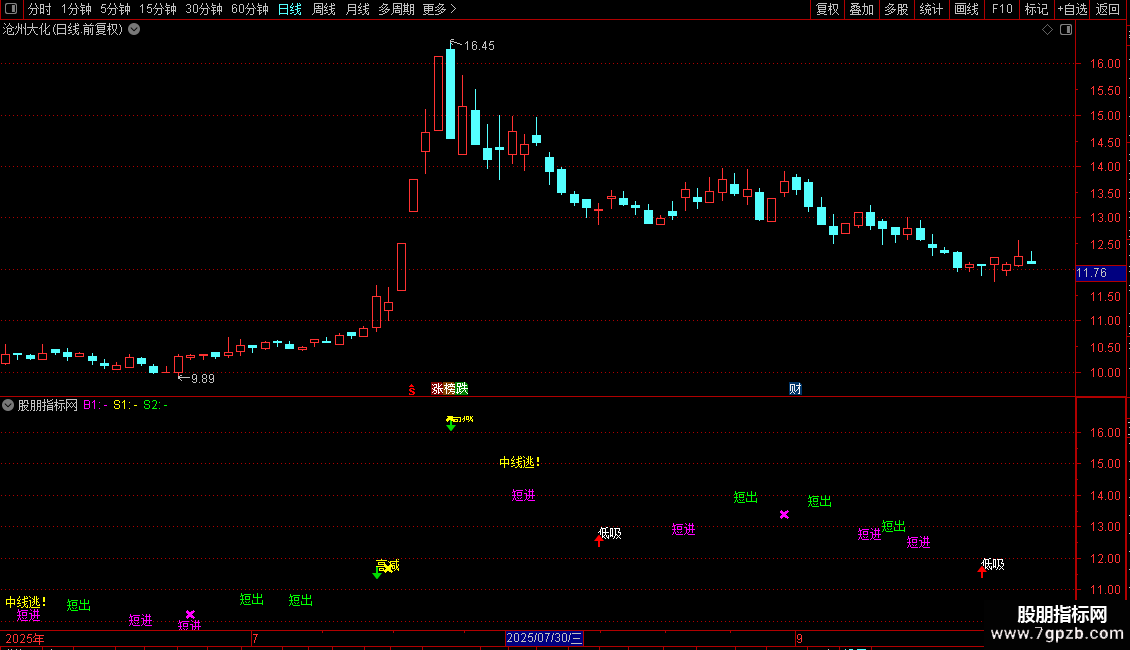Image resolution: width=1130 pixels, height=650 pixels.
Task: Click the 低吸 signal near 12.00
Action: click(993, 564)
